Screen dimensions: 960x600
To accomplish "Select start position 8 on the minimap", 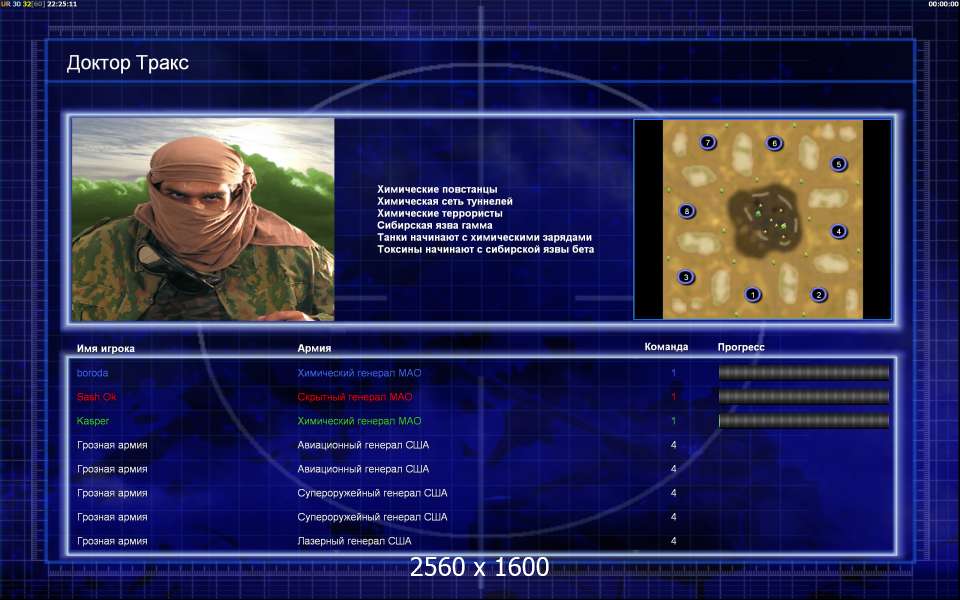I will click(686, 211).
